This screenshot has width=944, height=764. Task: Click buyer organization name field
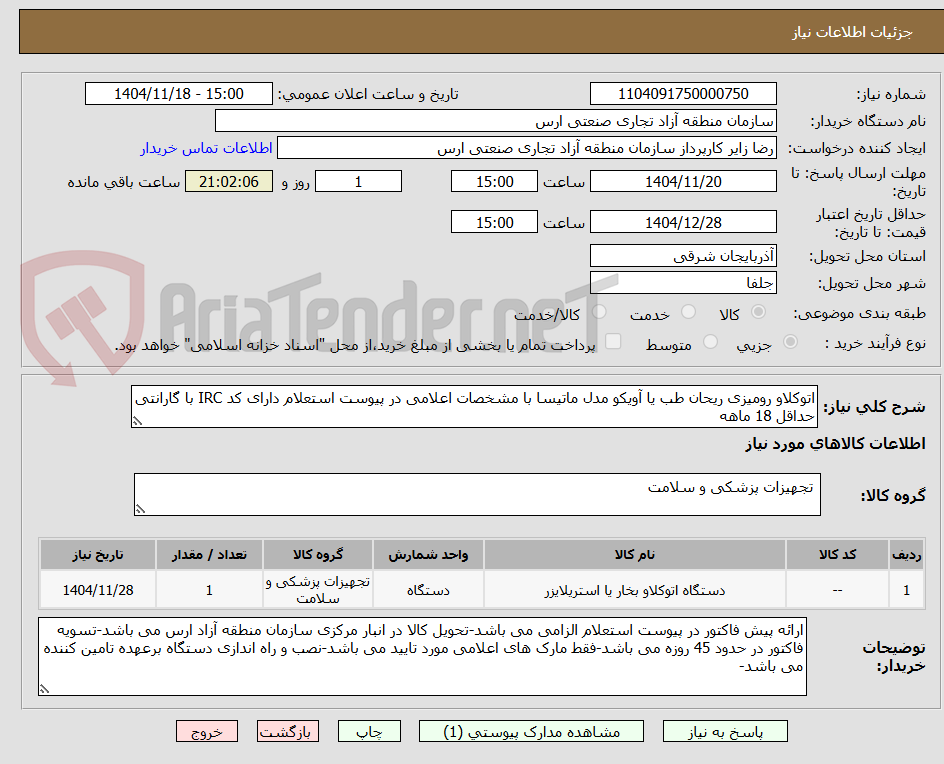coord(495,121)
